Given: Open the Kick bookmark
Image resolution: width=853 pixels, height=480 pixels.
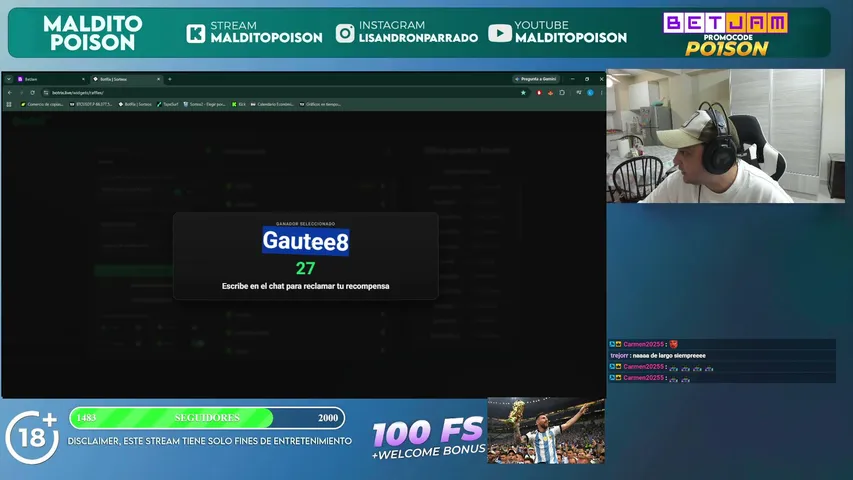Looking at the screenshot, I should (x=239, y=104).
